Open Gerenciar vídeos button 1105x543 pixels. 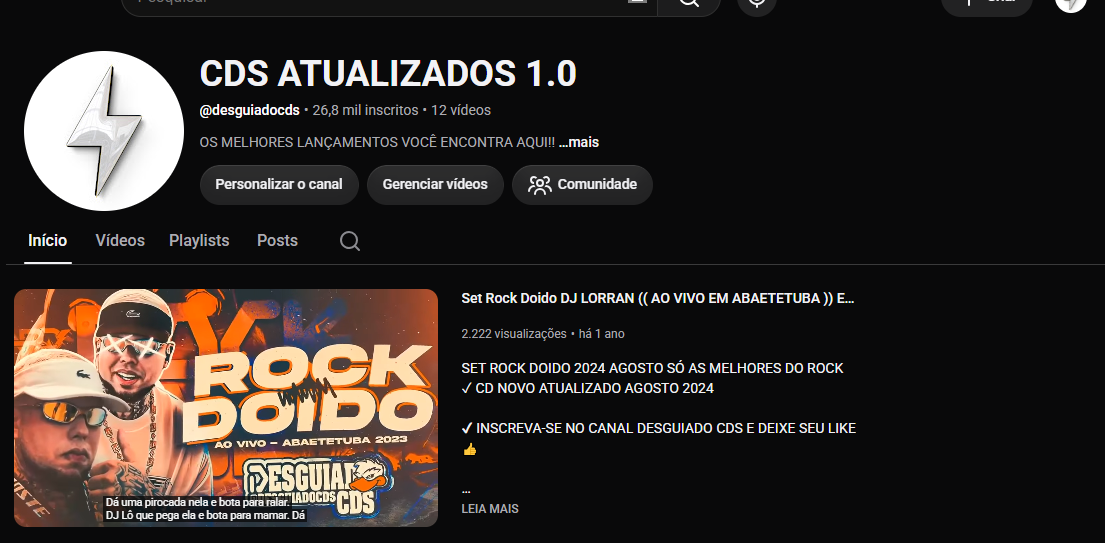tap(435, 185)
